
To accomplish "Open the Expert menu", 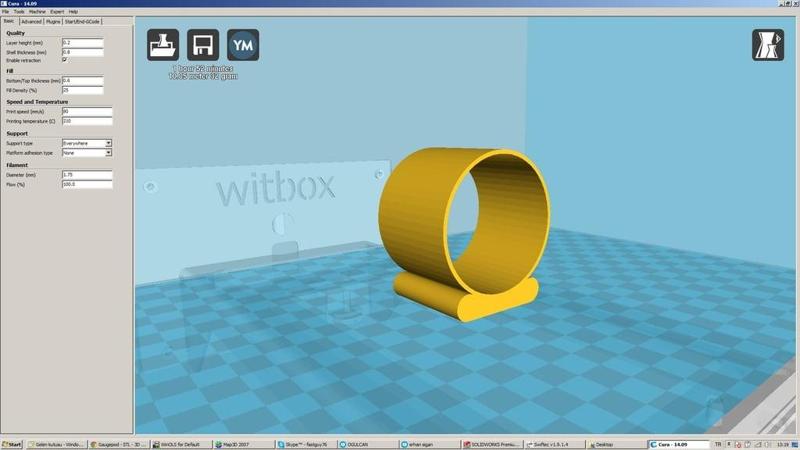I will pos(57,11).
